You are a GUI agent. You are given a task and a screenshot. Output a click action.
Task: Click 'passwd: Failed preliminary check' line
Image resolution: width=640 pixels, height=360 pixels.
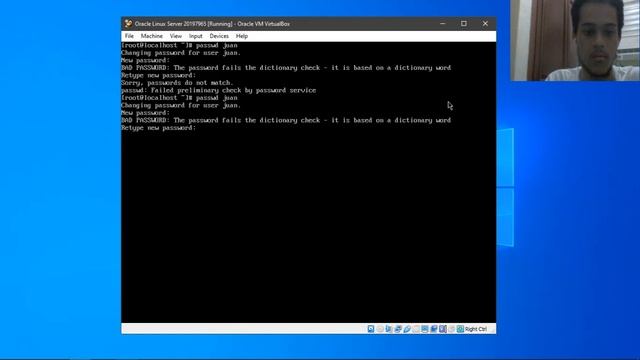218,90
